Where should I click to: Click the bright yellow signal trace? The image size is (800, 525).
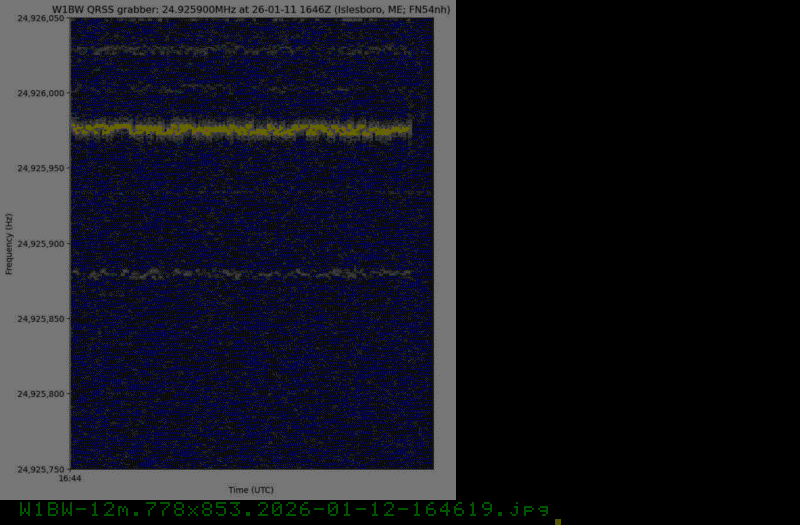click(x=240, y=129)
